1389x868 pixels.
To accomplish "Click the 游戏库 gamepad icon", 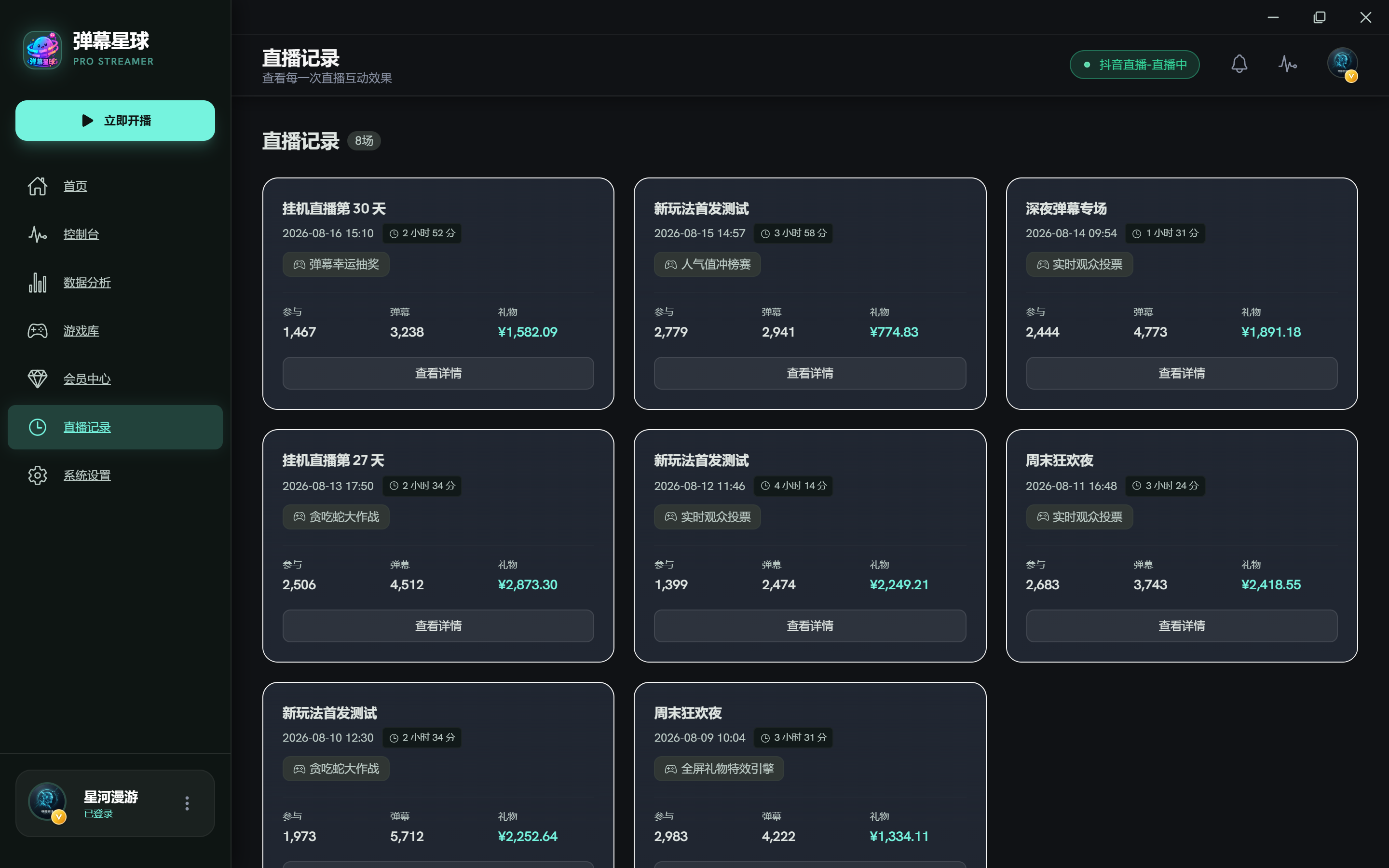I will point(37,331).
